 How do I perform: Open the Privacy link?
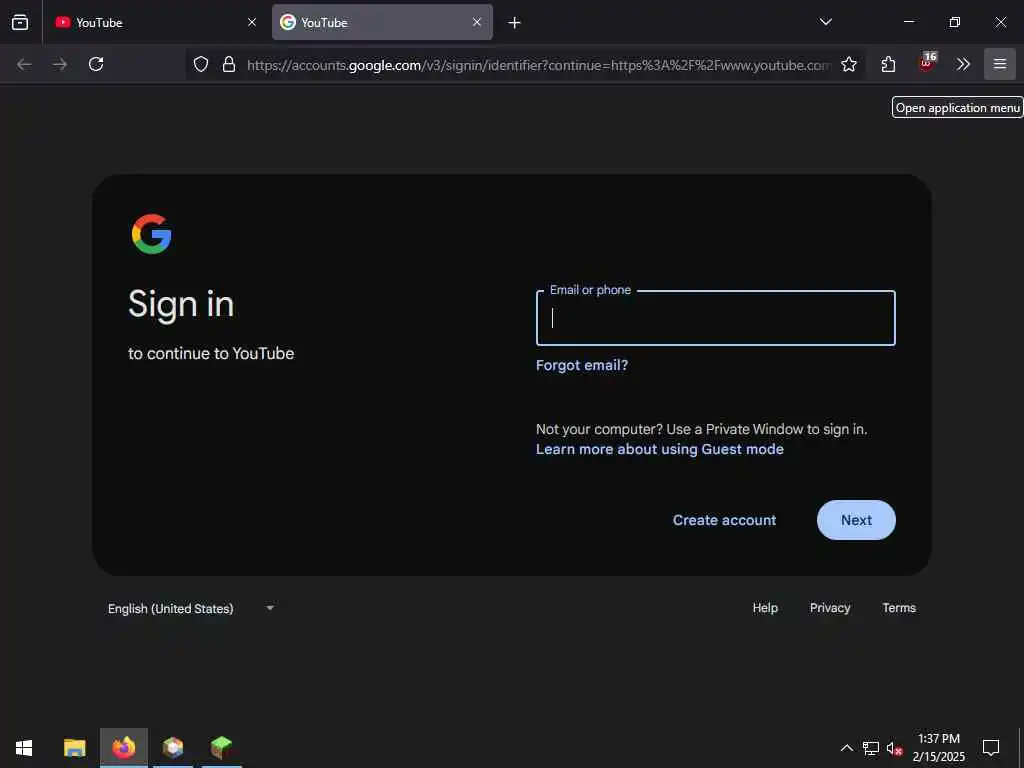pyautogui.click(x=830, y=607)
